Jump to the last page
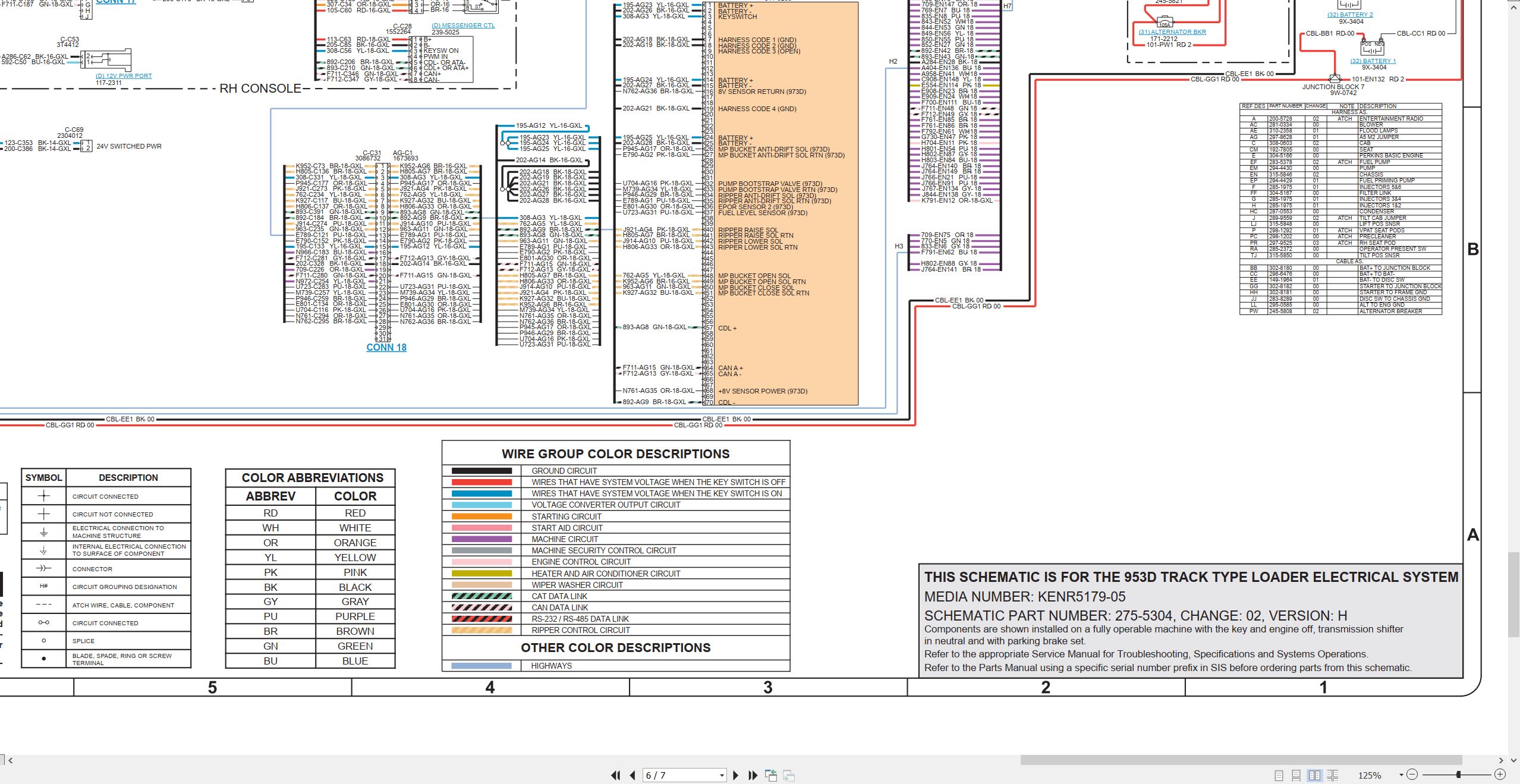Screen dimensions: 1520x784 pyautogui.click(x=753, y=775)
